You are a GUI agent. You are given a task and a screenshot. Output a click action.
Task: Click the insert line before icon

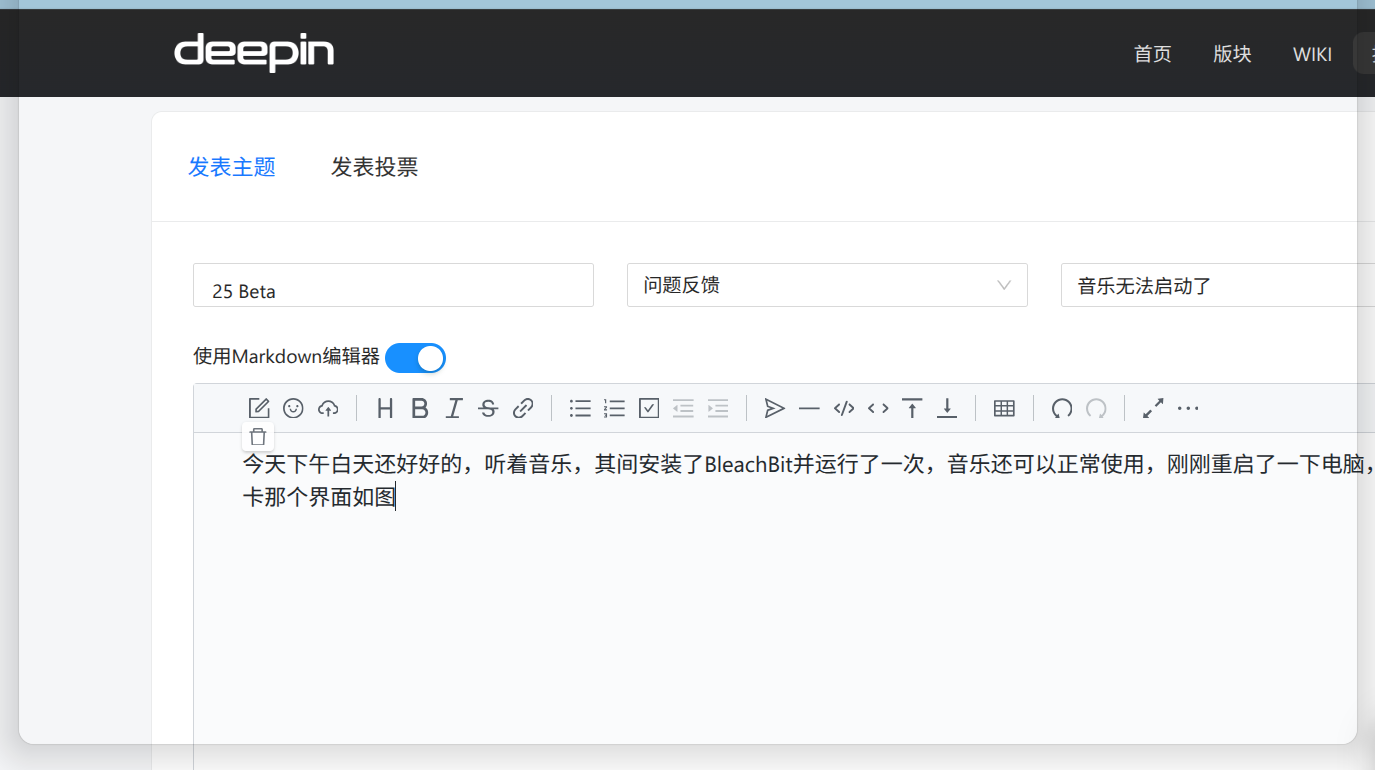coord(912,408)
